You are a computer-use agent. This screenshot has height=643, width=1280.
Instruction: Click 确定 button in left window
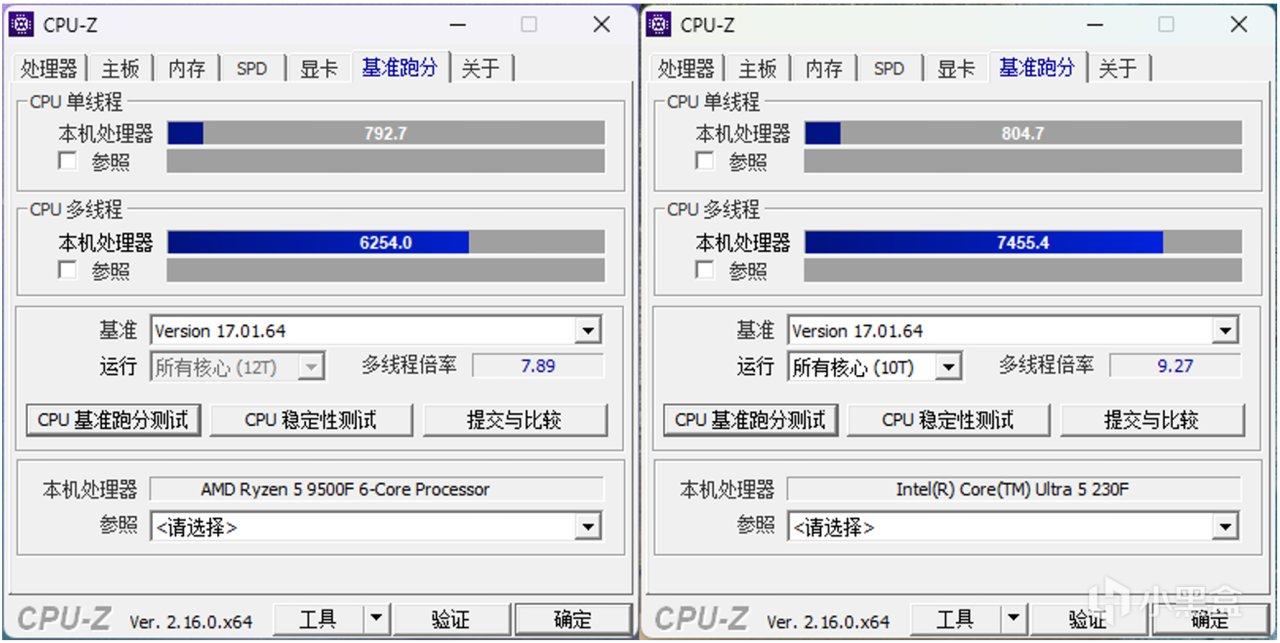point(574,619)
